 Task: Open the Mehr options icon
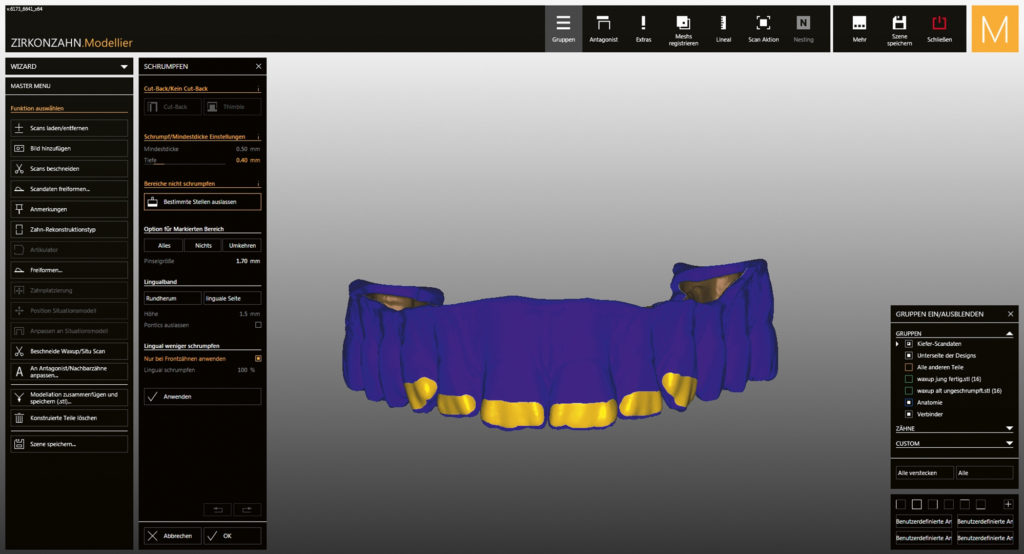click(859, 29)
